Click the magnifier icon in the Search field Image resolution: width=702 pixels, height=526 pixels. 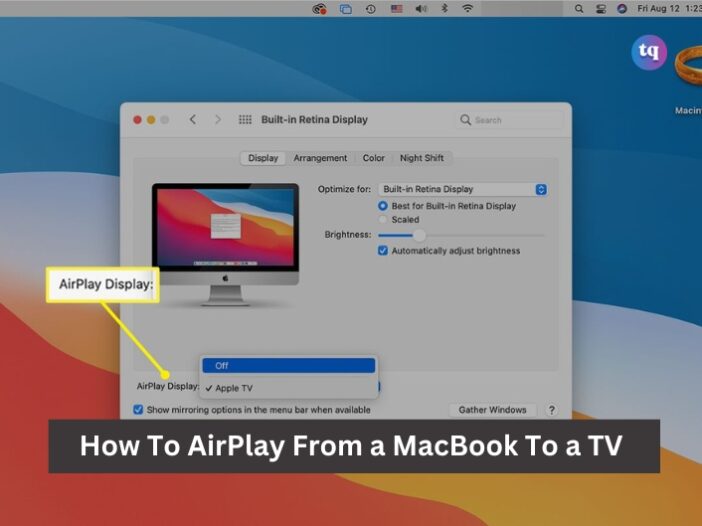pos(466,120)
